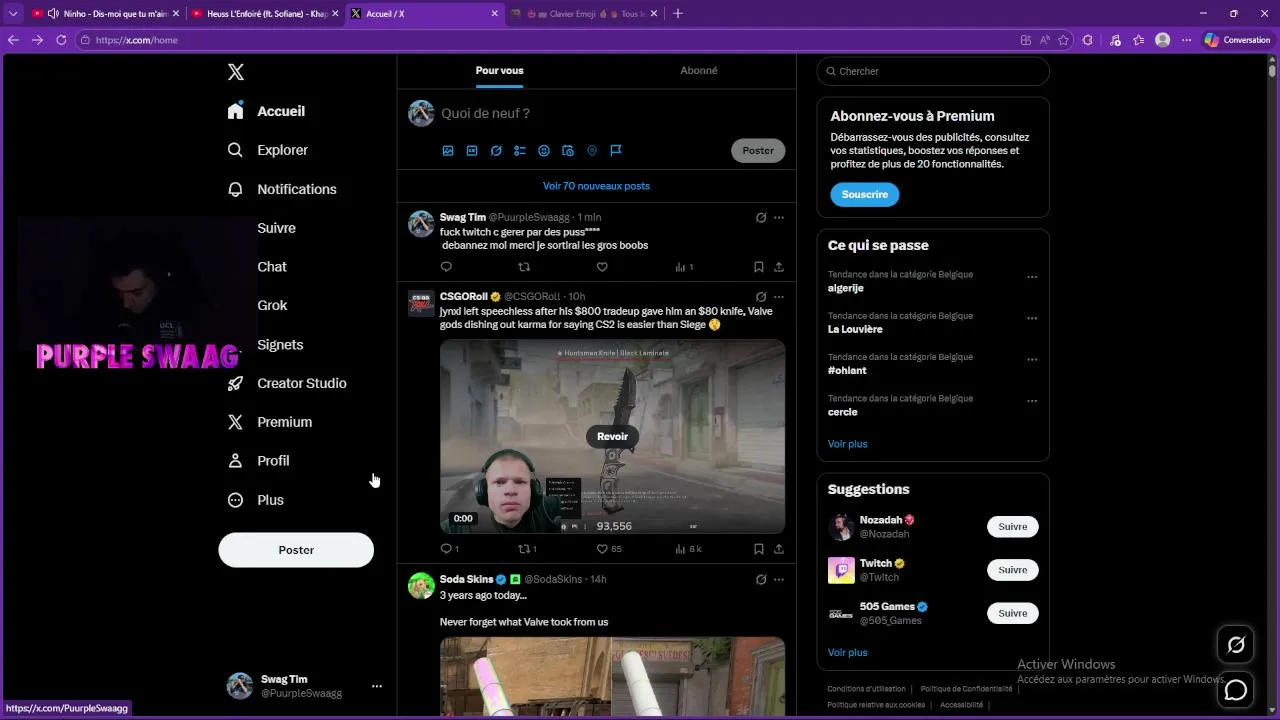Share Swag Tim's post
The image size is (1280, 720).
(x=779, y=267)
